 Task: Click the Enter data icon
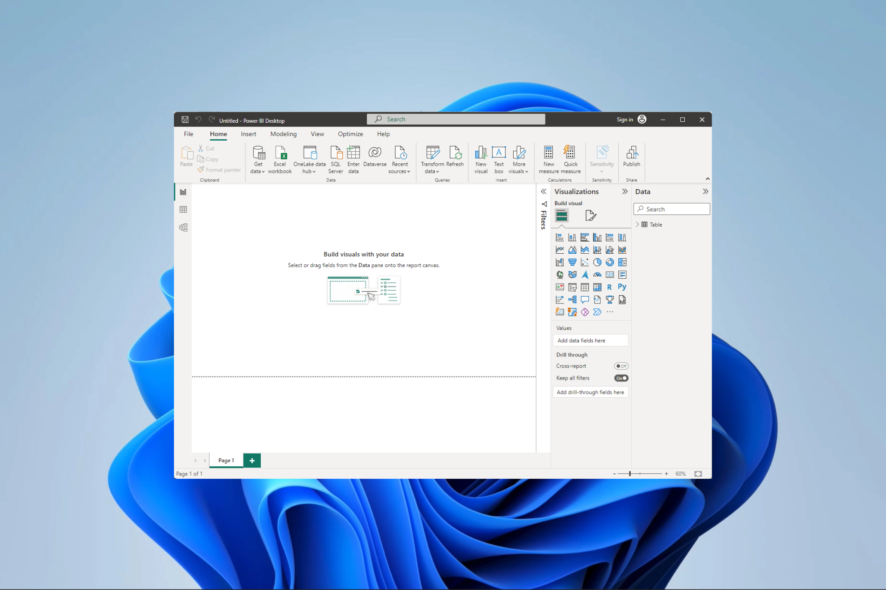[353, 159]
